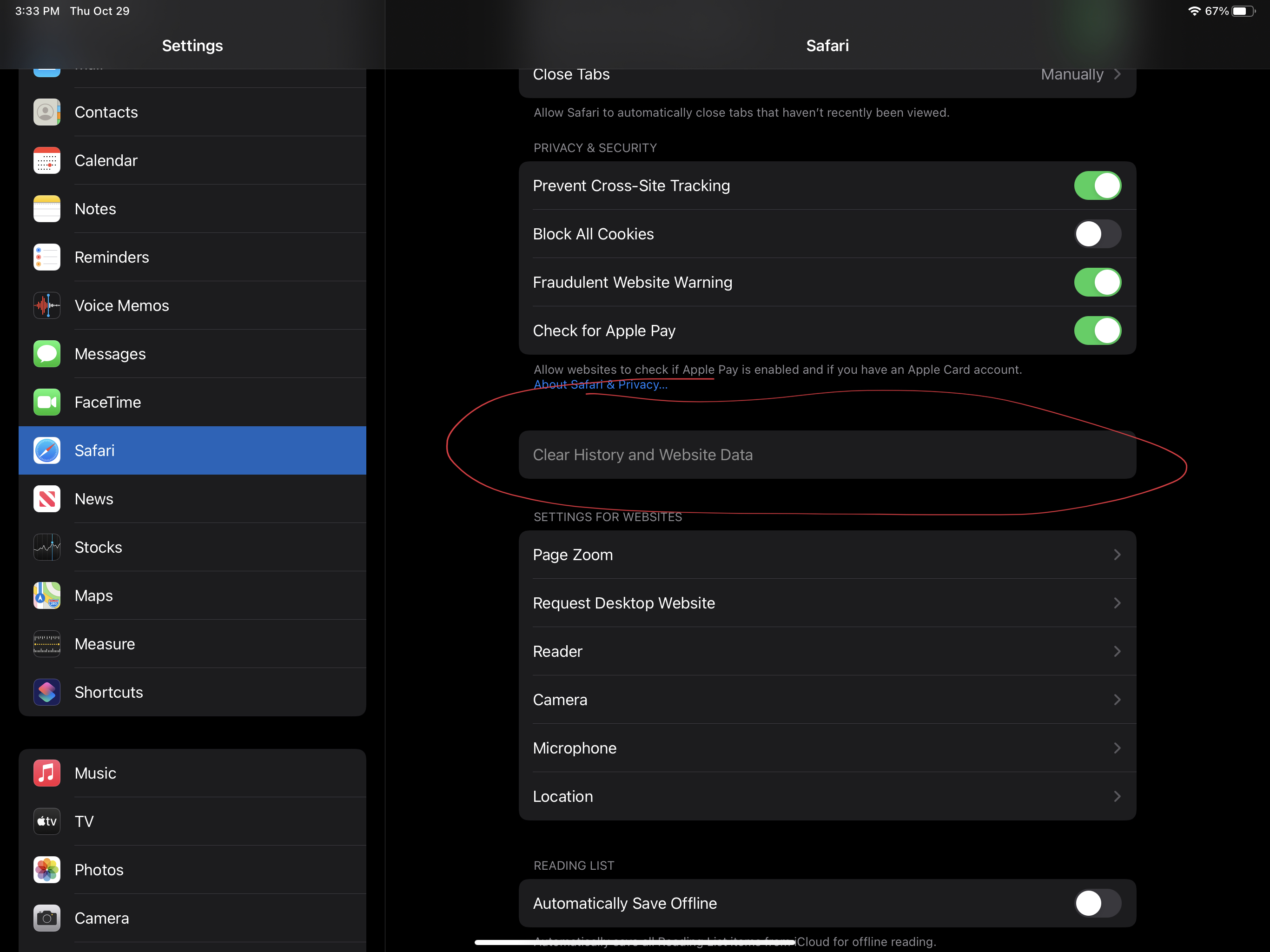Tap the Notes app icon
1270x952 pixels.
[46, 209]
